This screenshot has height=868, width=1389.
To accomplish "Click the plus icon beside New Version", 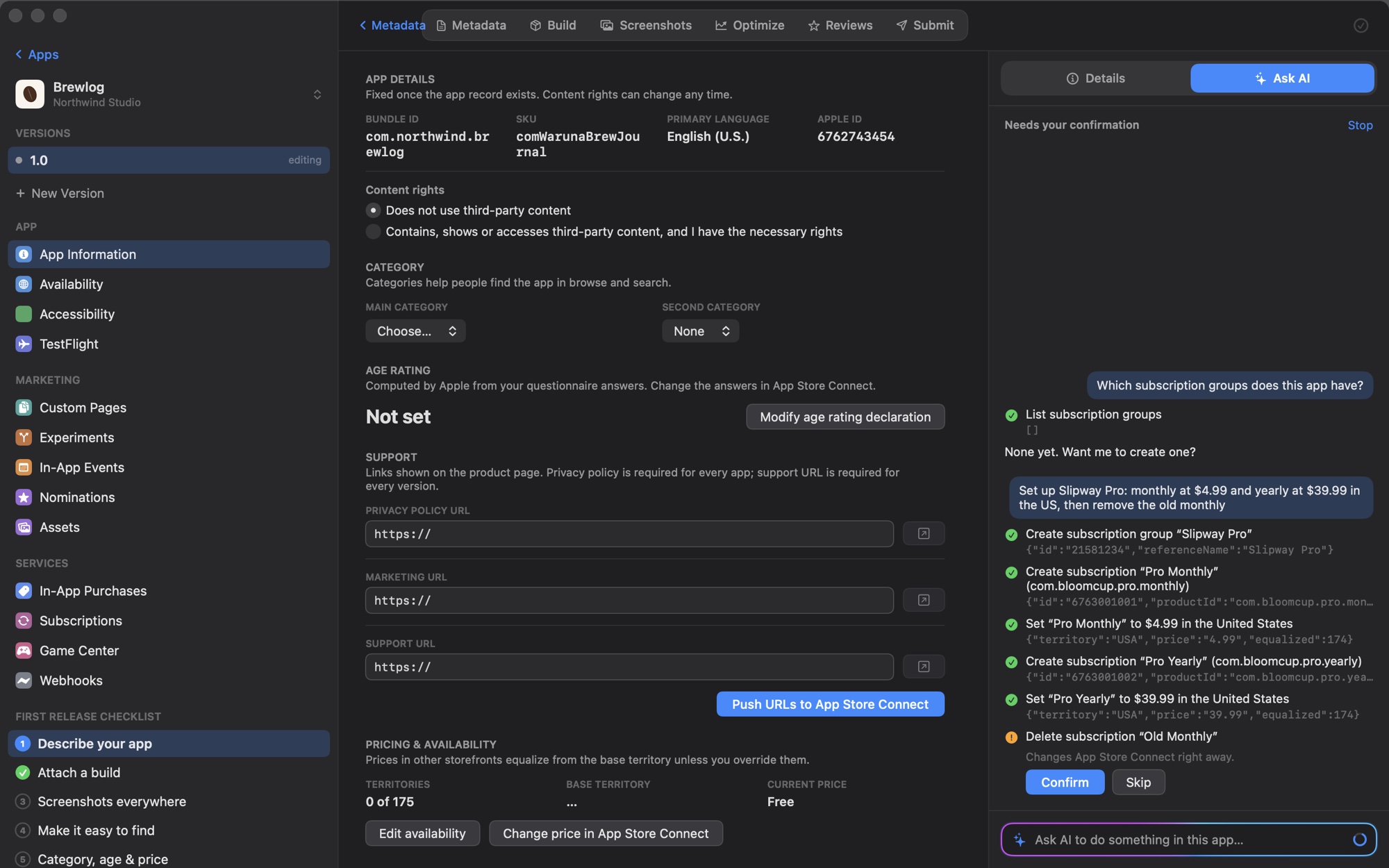I will 20,193.
